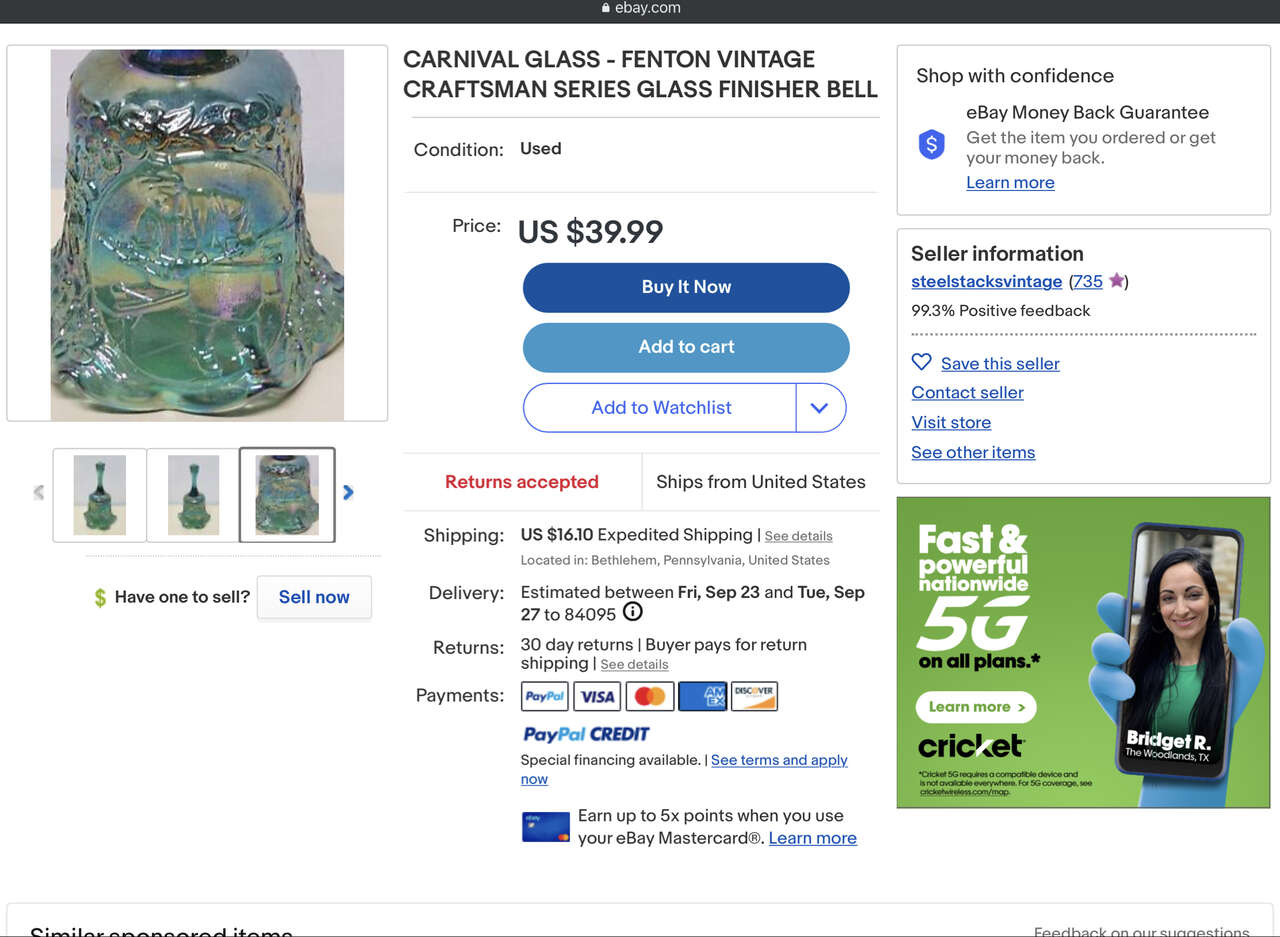Click the previous thumbnail arrow
Viewport: 1280px width, 937px height.
pos(39,492)
